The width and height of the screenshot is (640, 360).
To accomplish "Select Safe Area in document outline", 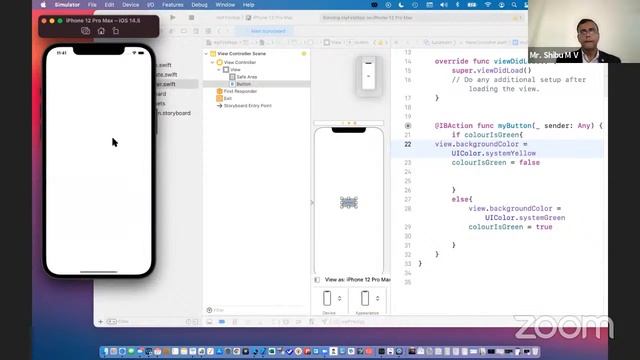I will 256,77.
